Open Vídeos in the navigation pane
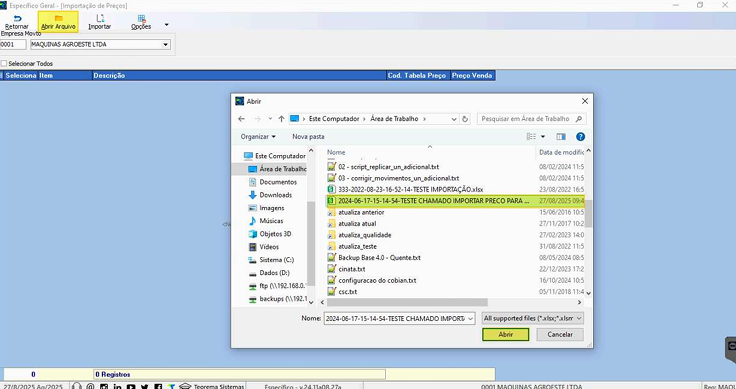The image size is (736, 389). 264,247
